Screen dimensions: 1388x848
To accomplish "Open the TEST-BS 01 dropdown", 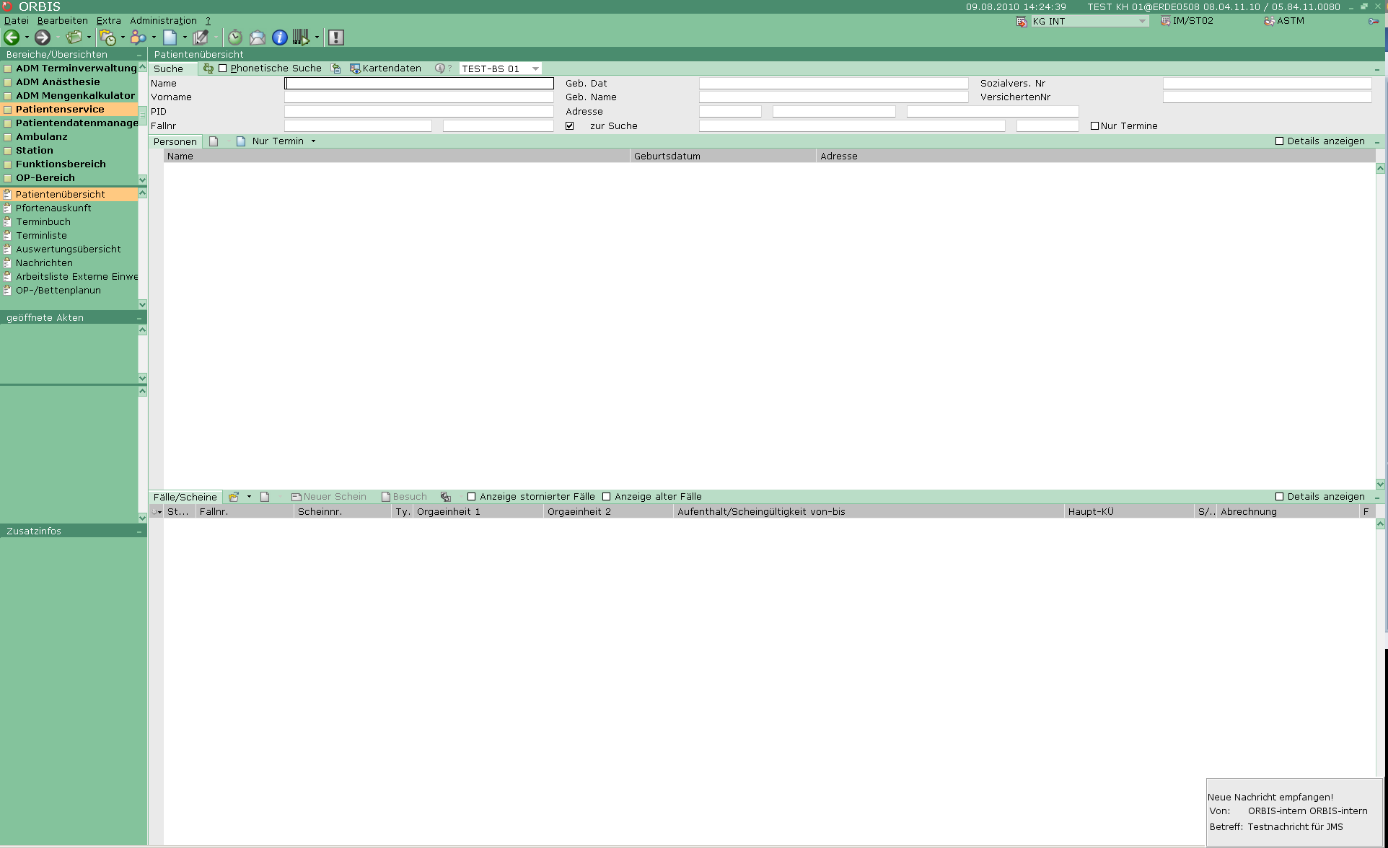I will [501, 69].
